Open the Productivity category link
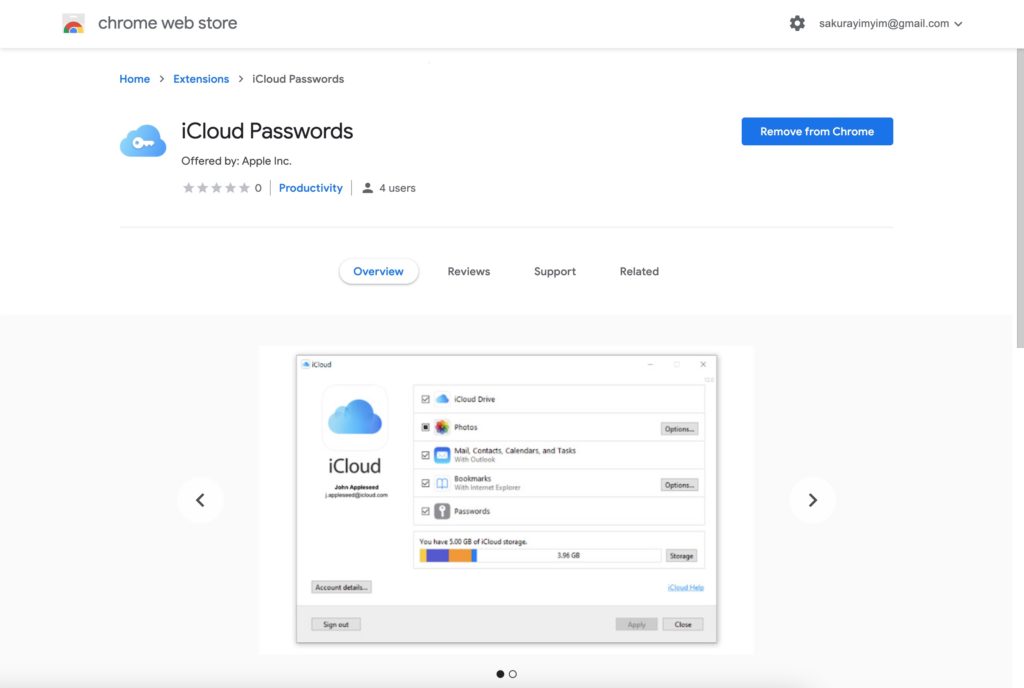 [310, 188]
